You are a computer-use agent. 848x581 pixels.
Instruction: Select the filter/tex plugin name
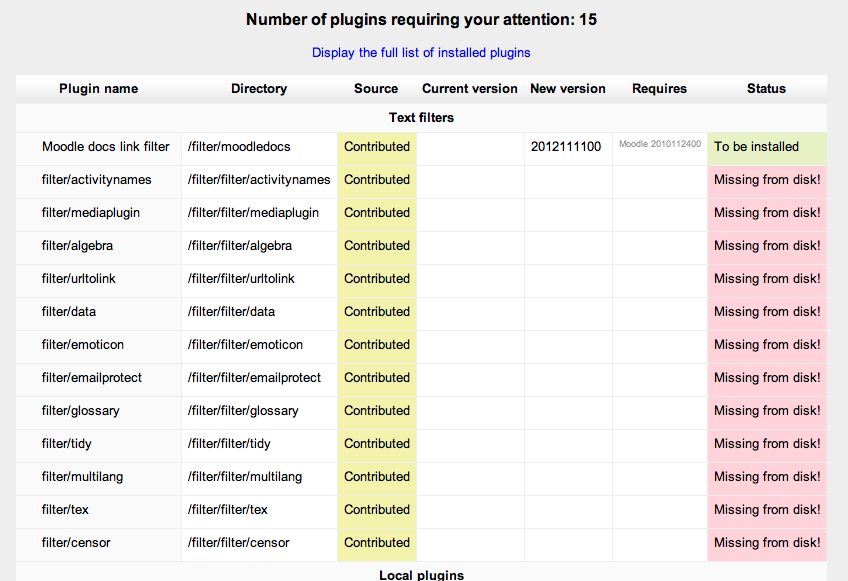coord(65,510)
